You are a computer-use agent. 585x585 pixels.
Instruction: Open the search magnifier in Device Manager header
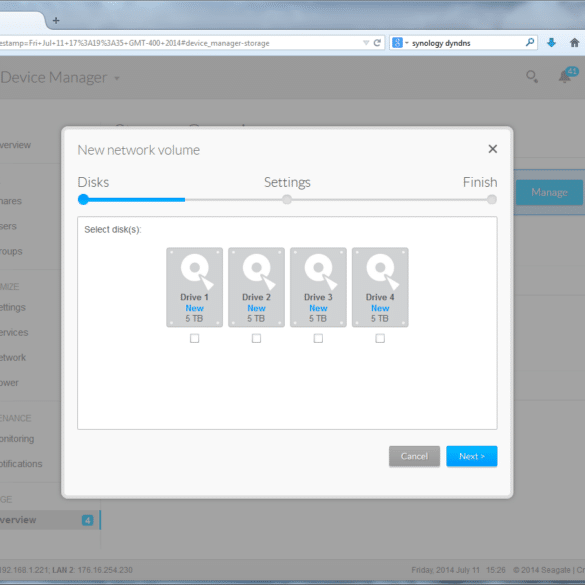point(532,77)
